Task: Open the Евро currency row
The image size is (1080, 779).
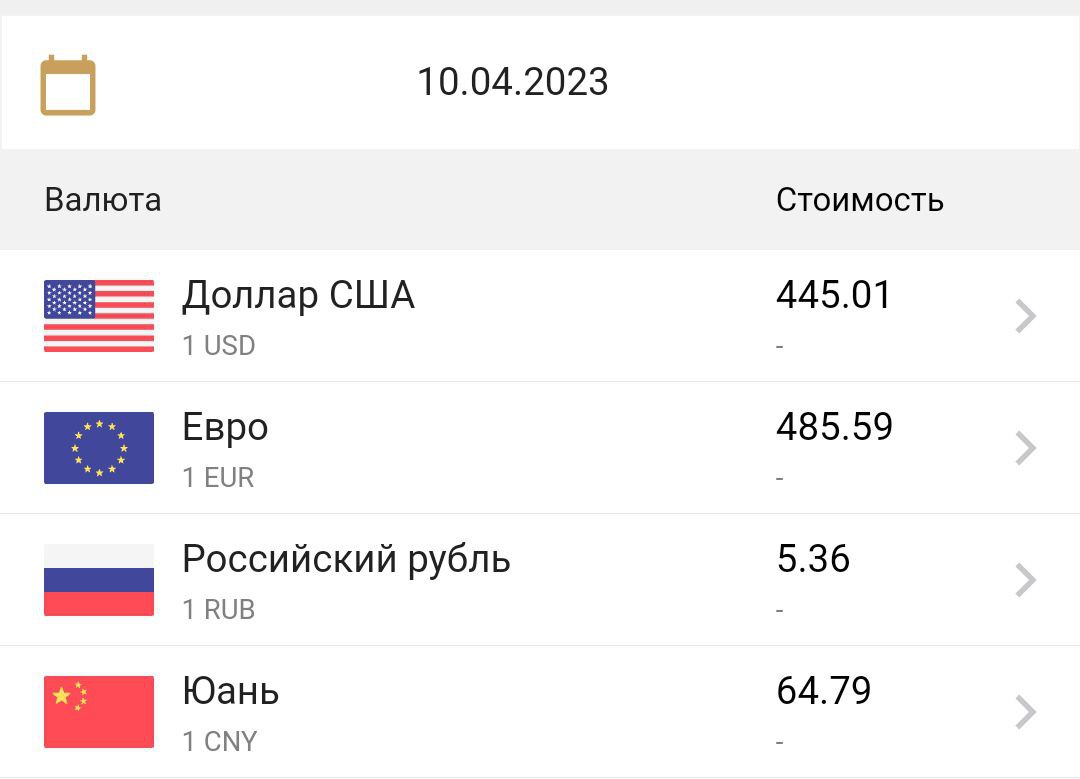Action: 225,428
